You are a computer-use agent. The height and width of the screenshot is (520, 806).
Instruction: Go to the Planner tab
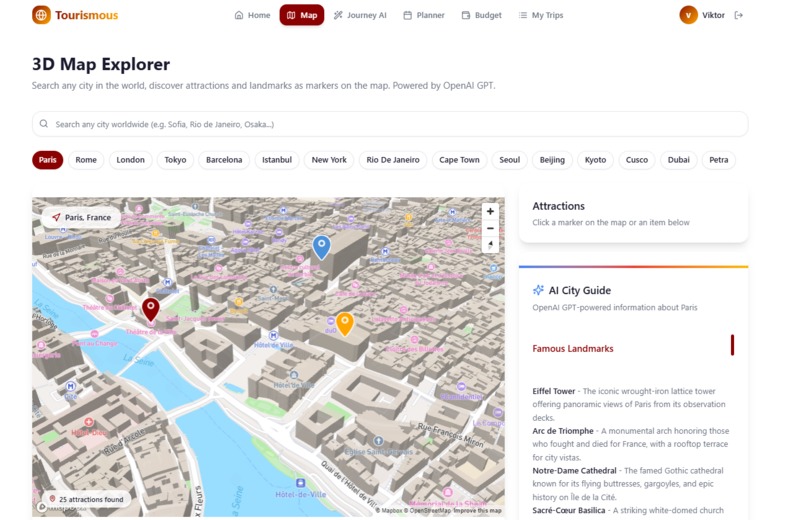[x=424, y=15]
